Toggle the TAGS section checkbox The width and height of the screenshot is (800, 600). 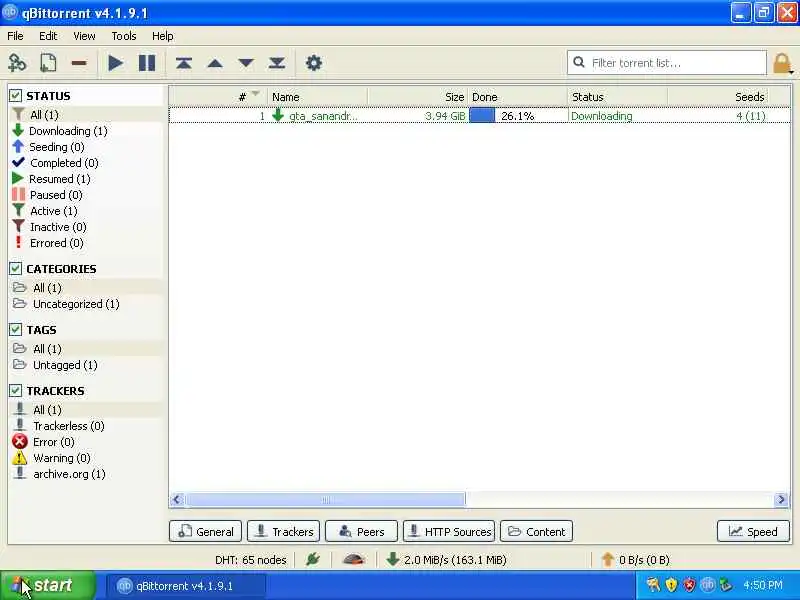pyautogui.click(x=15, y=330)
